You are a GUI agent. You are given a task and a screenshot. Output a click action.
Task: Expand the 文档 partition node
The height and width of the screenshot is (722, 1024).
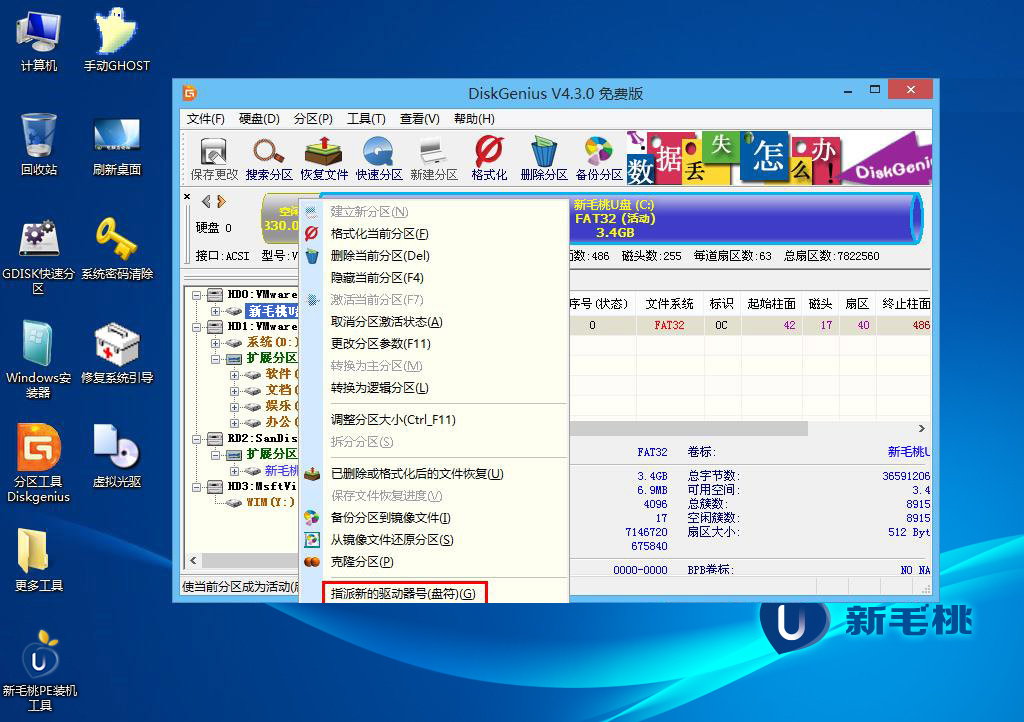click(x=234, y=390)
